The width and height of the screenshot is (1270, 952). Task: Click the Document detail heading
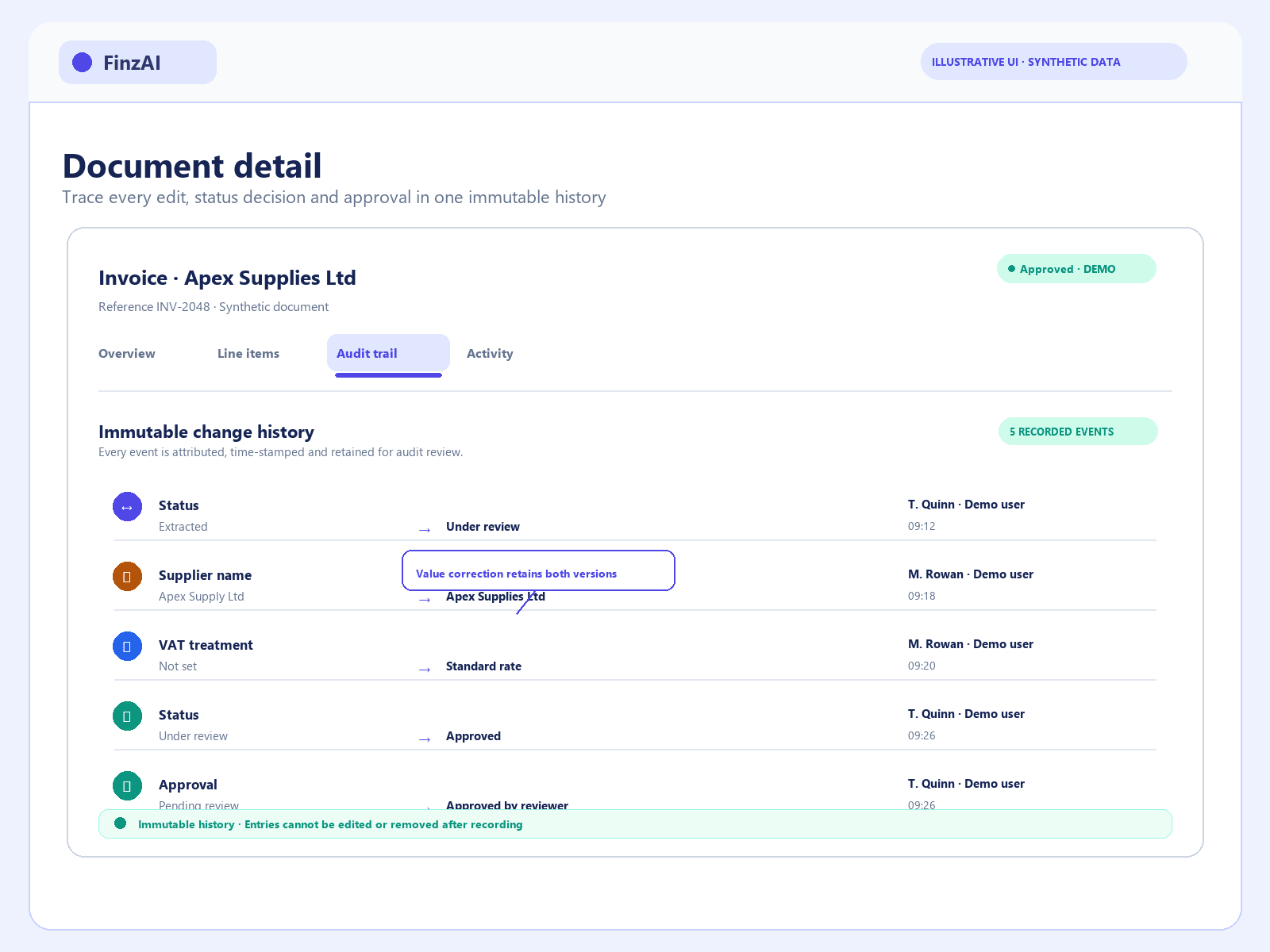192,166
